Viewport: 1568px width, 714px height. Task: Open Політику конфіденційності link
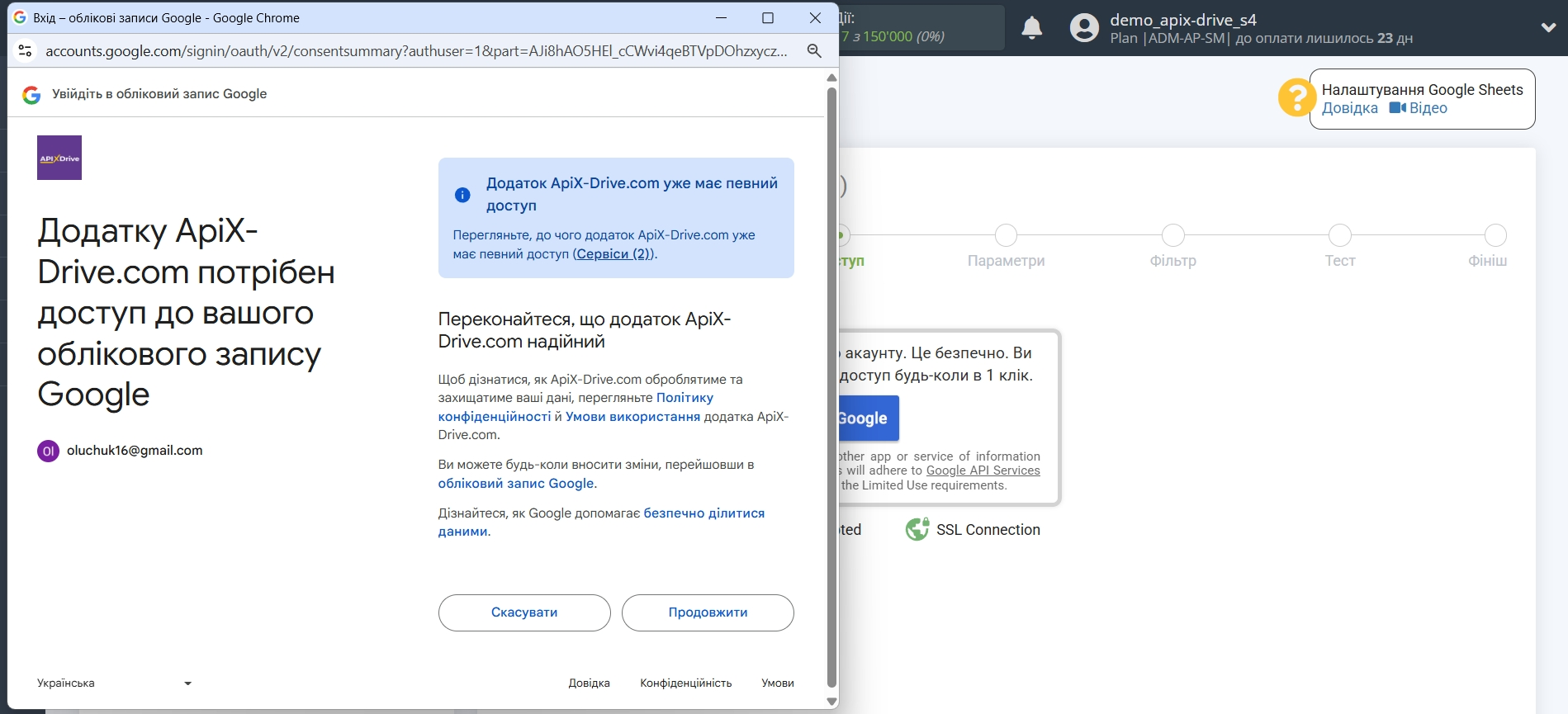(576, 407)
